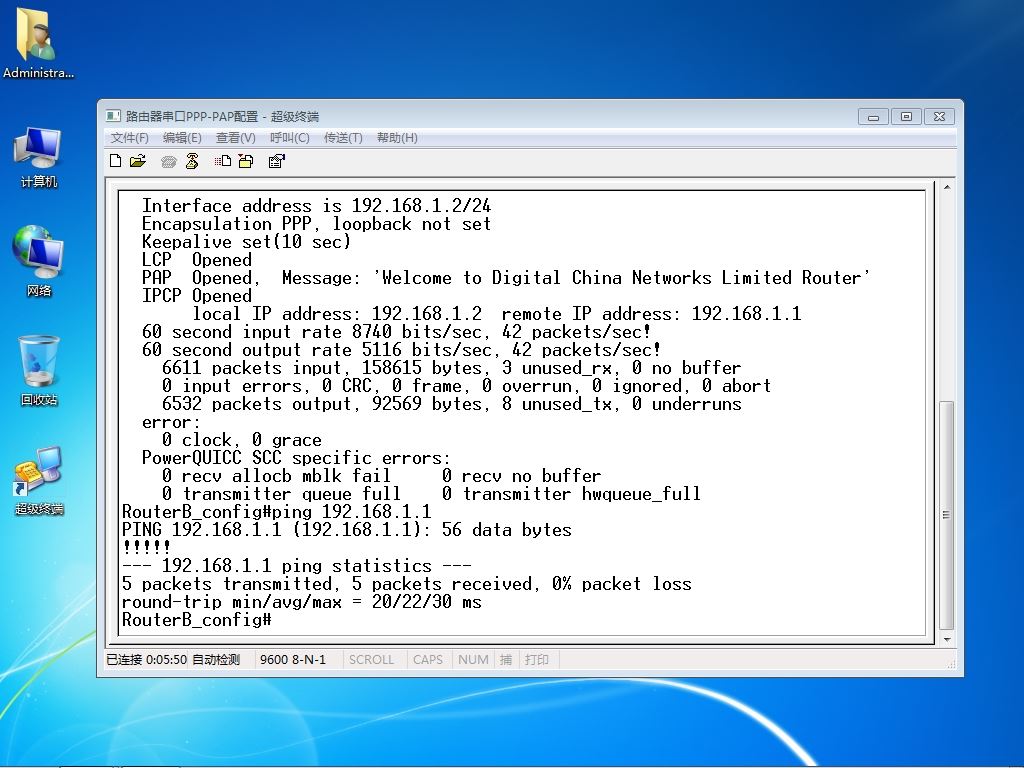This screenshot has width=1024, height=768.
Task: Click the Open file toolbar icon
Action: coord(138,161)
